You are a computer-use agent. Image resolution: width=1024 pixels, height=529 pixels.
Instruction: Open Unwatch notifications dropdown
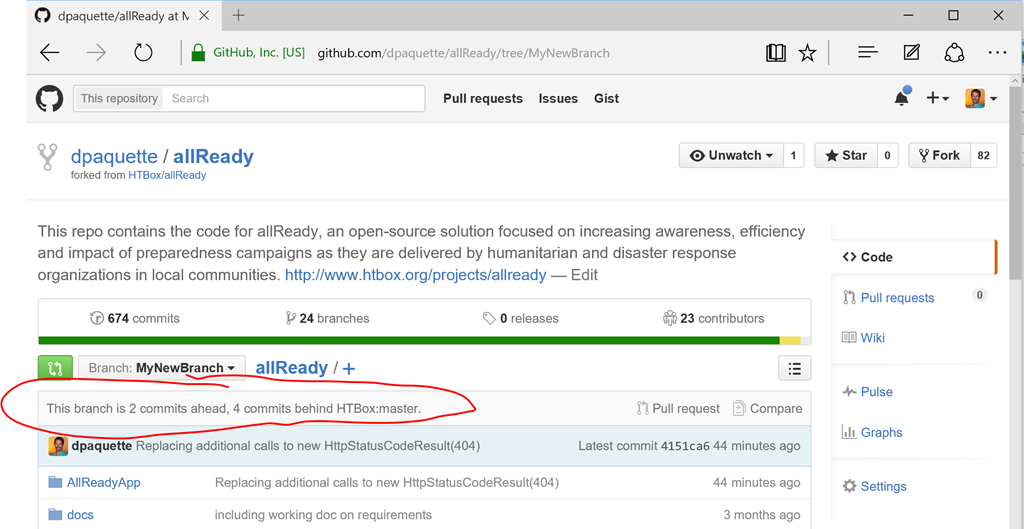coord(731,155)
